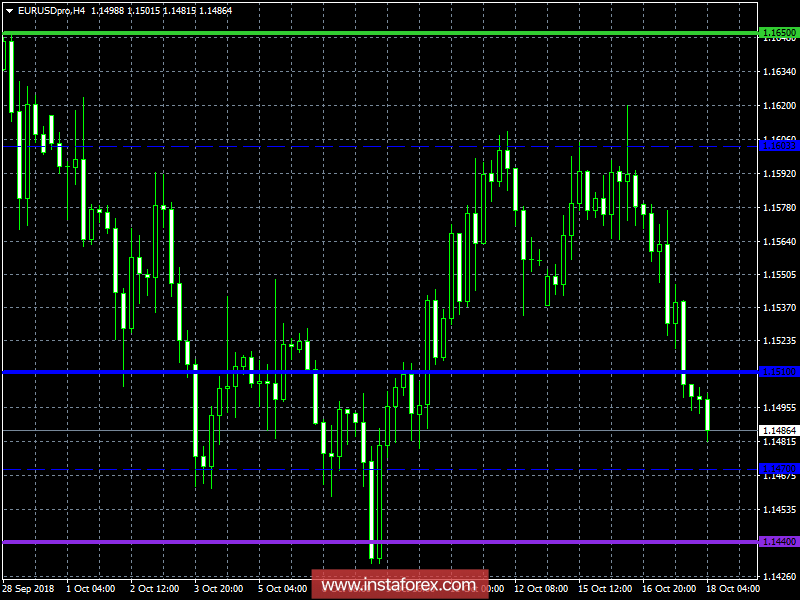Click the 18 Oct 04:00 time marker
The width and height of the screenshot is (800, 600).
(x=733, y=589)
